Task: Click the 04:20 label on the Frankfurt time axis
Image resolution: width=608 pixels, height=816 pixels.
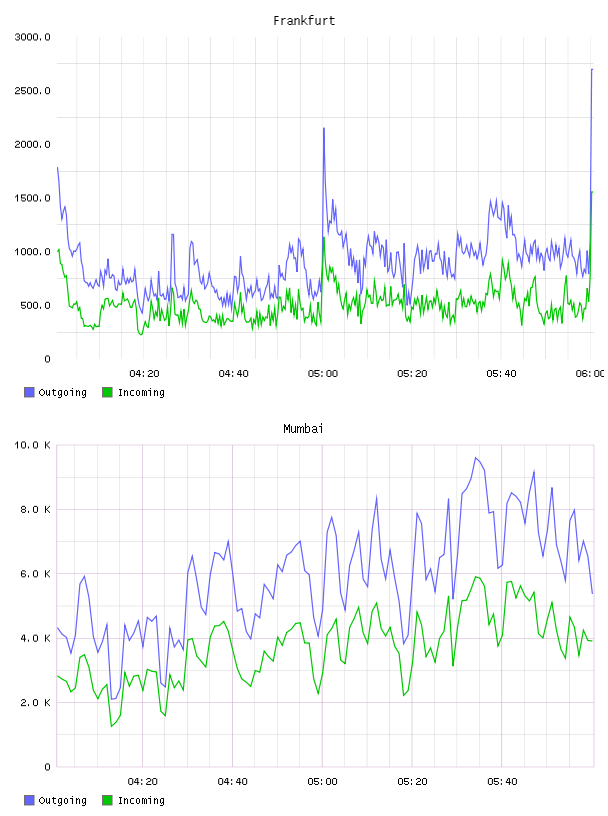Action: click(x=144, y=374)
